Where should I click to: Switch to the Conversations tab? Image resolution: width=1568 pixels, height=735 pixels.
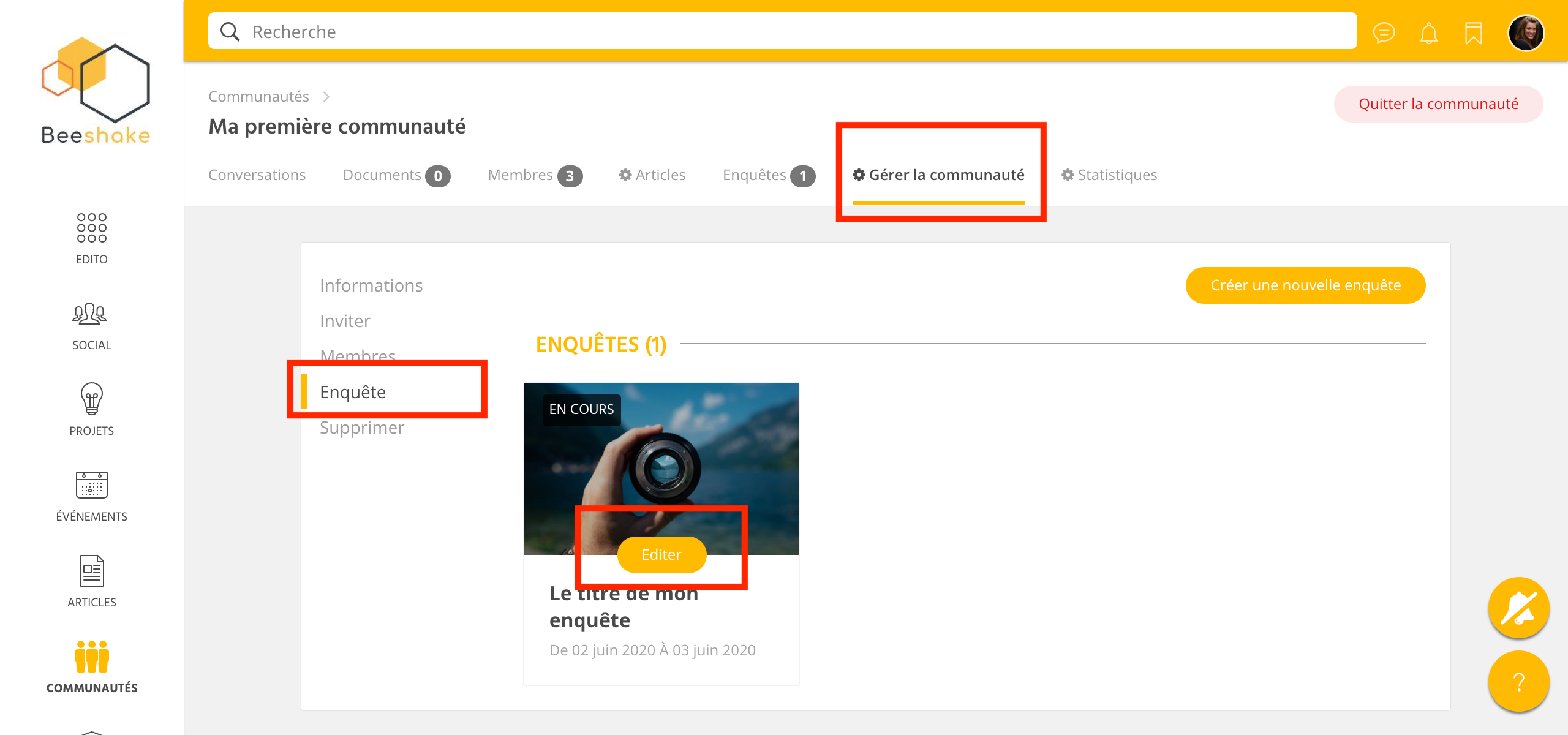pos(257,175)
